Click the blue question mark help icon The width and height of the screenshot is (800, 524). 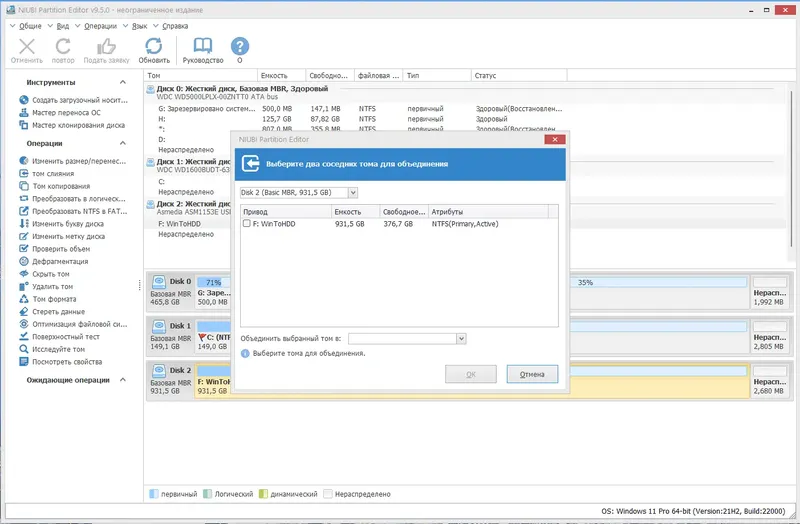(x=239, y=46)
